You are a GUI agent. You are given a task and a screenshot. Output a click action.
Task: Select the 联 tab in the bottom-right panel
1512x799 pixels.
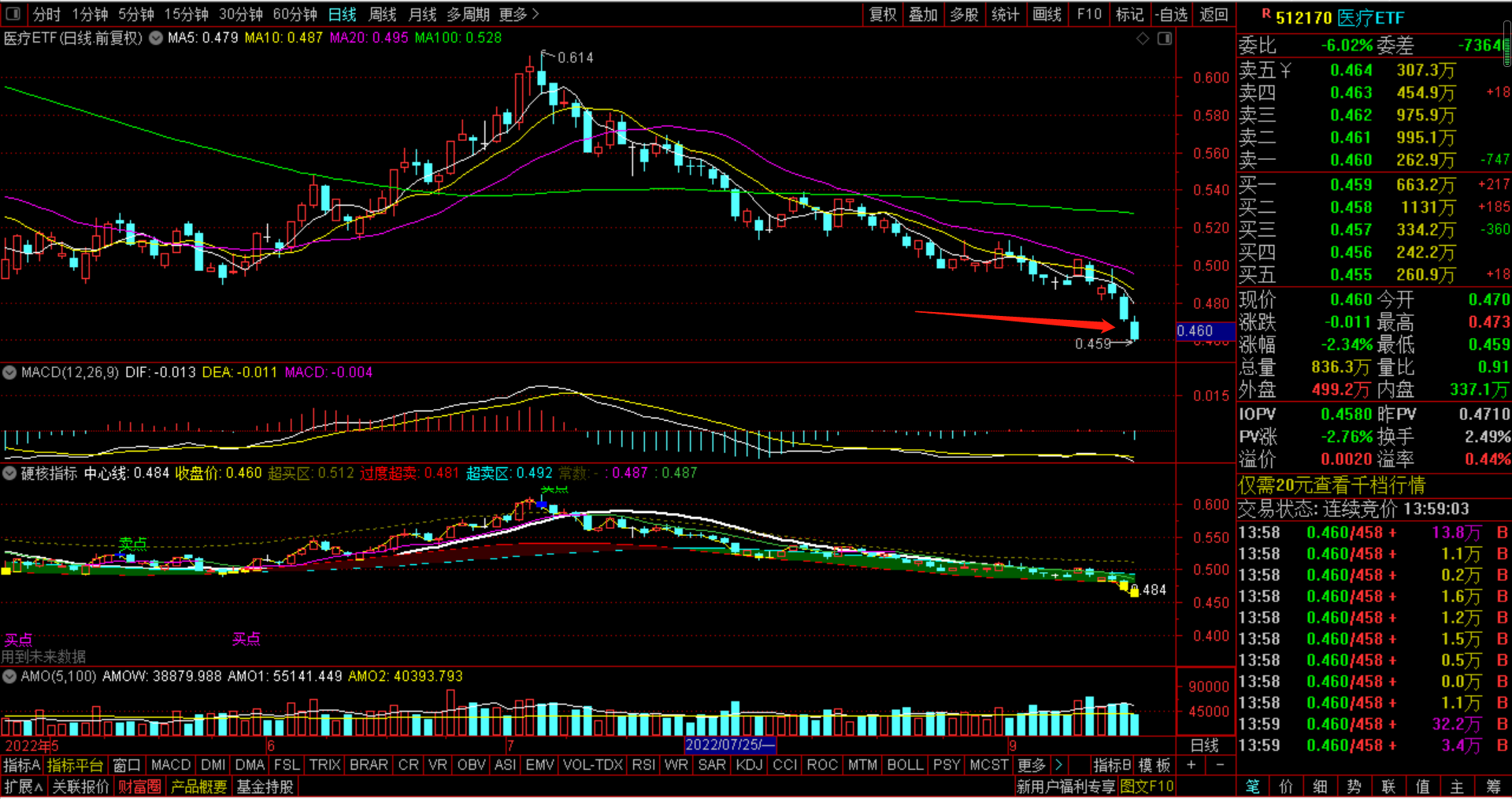(1388, 786)
